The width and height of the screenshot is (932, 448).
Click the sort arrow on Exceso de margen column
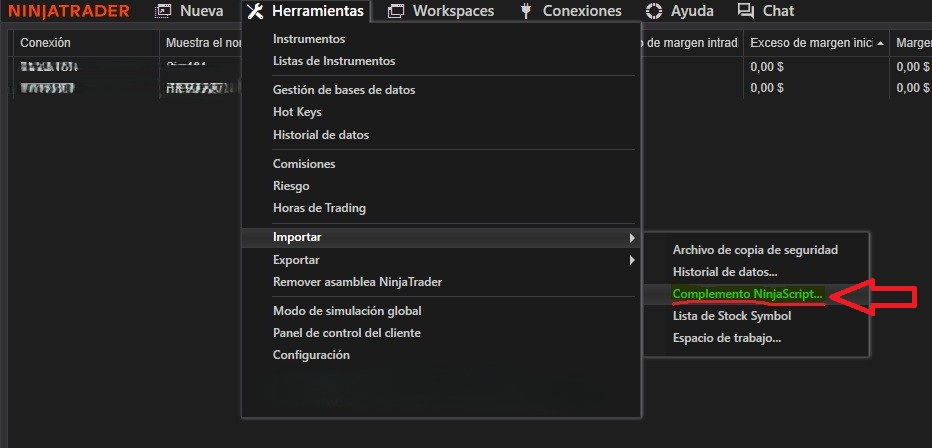point(880,43)
